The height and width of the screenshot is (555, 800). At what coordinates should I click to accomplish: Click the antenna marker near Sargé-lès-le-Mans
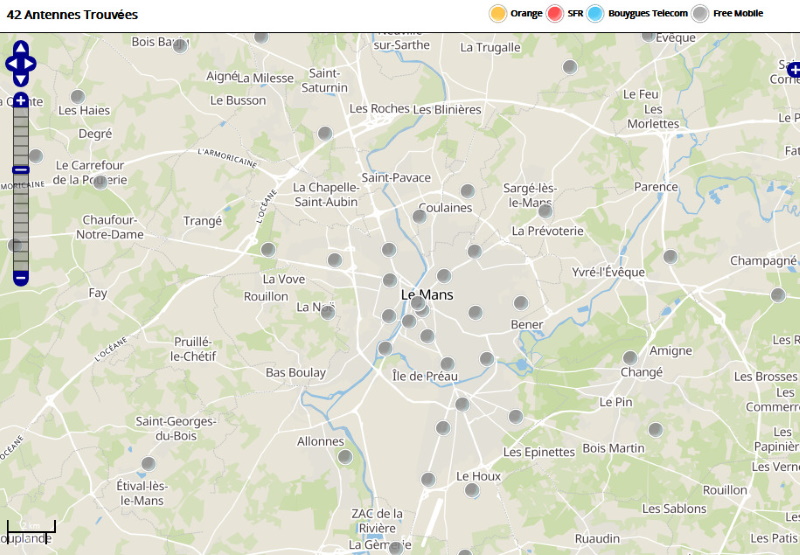click(545, 211)
